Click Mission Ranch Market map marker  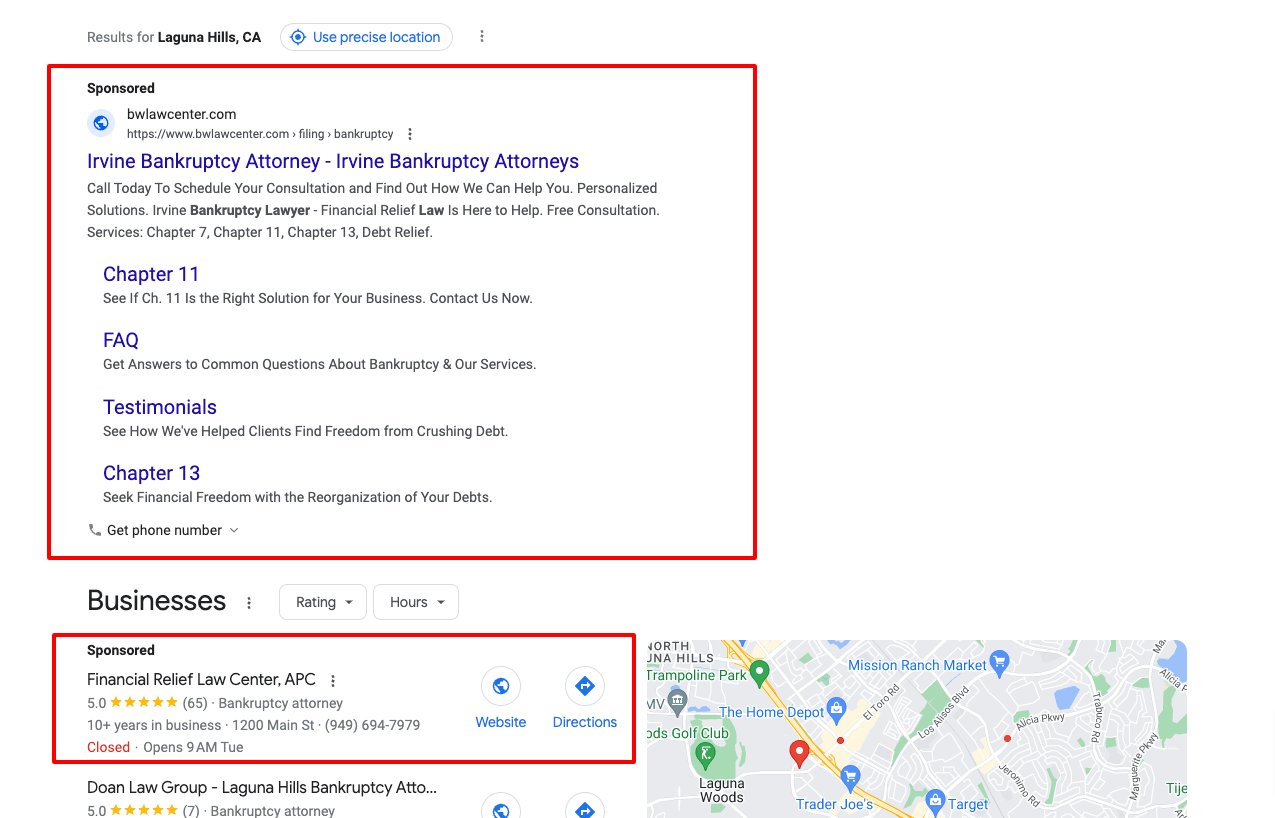1000,662
